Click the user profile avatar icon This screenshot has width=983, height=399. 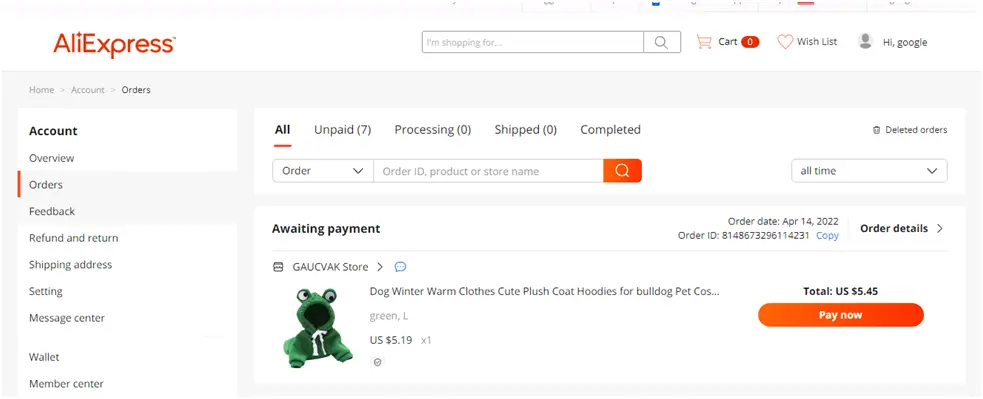click(x=866, y=41)
